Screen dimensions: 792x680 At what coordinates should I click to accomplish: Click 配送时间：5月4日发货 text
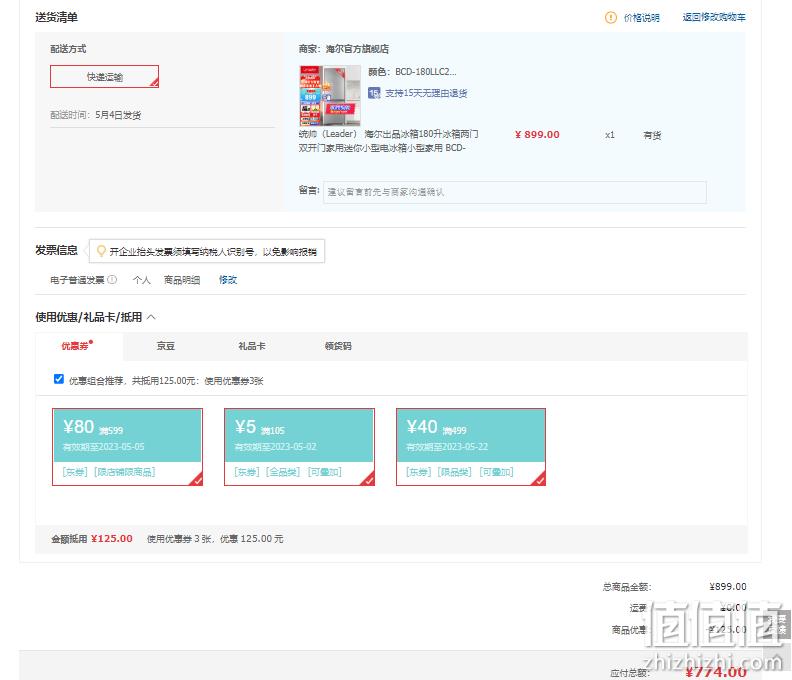pyautogui.click(x=95, y=115)
